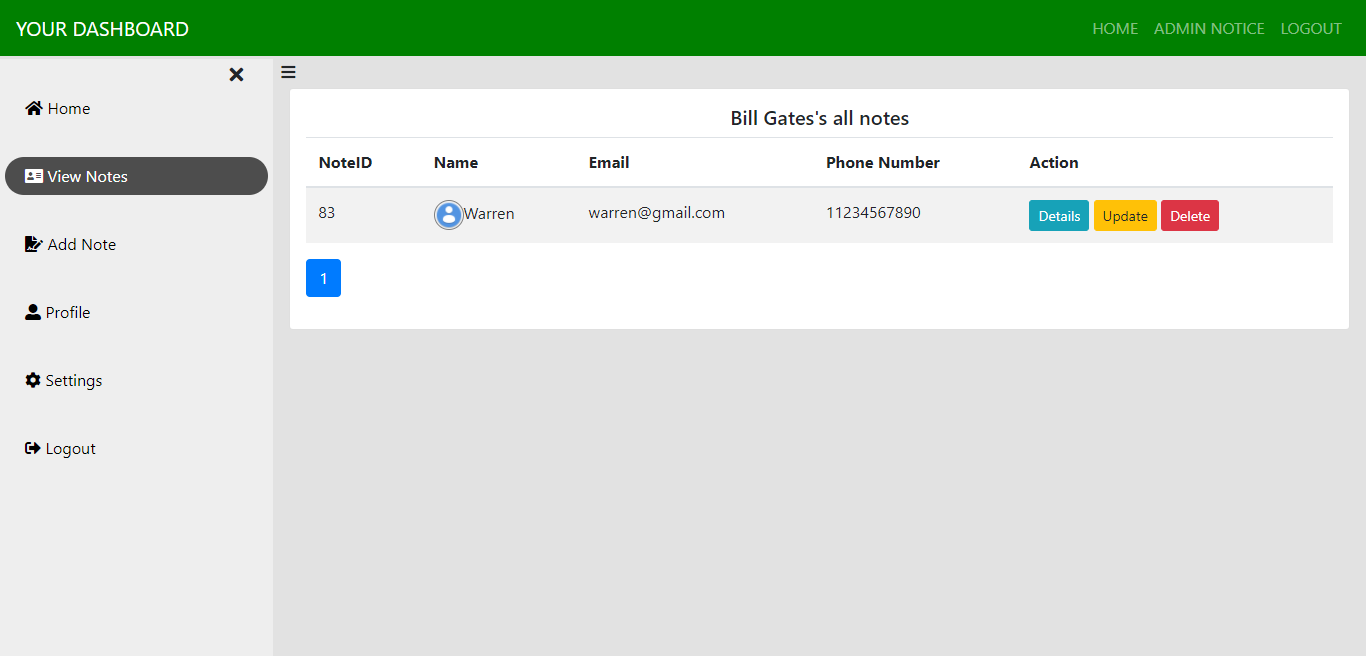Open Home in the sidebar
The width and height of the screenshot is (1366, 656).
[x=136, y=108]
